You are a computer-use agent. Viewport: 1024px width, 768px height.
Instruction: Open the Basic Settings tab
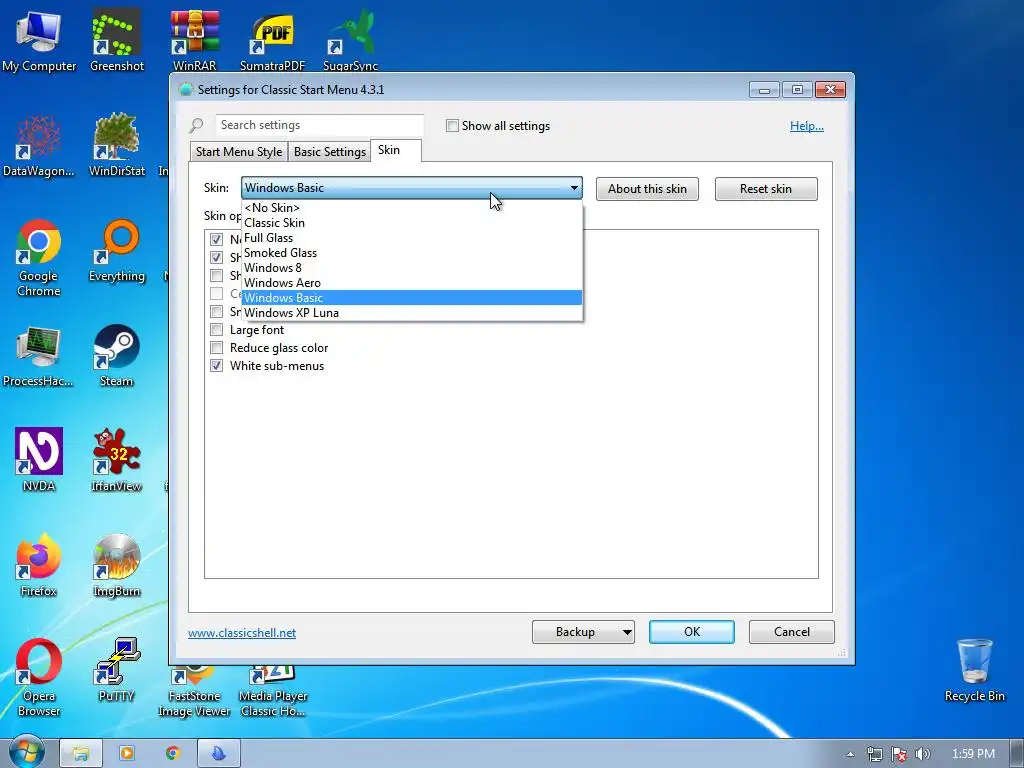tap(330, 152)
